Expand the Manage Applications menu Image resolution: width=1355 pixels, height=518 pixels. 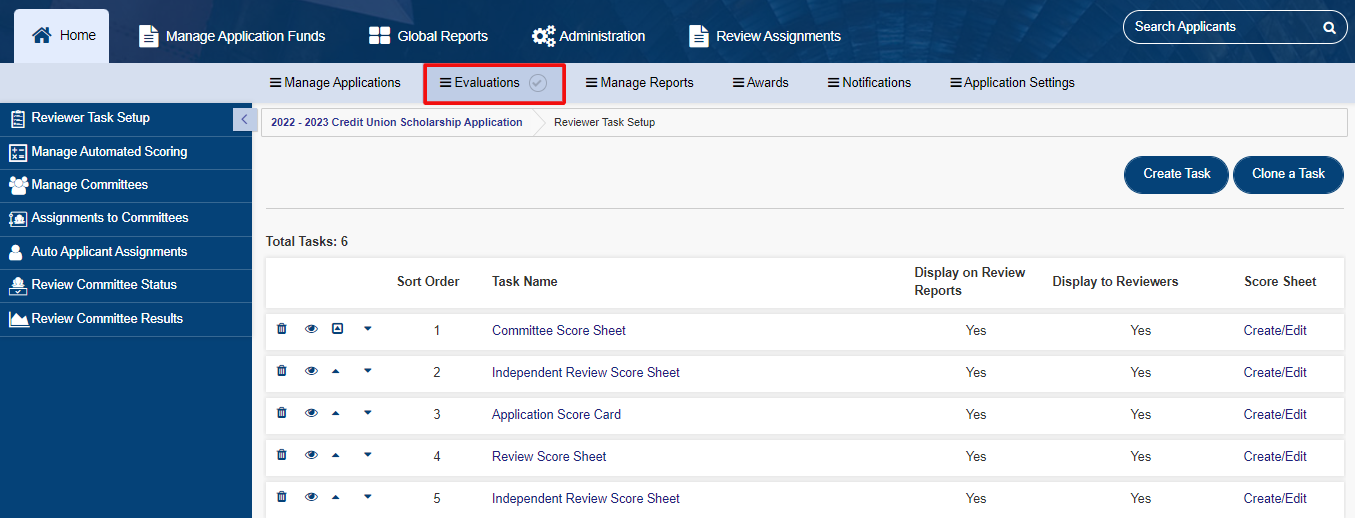point(335,83)
